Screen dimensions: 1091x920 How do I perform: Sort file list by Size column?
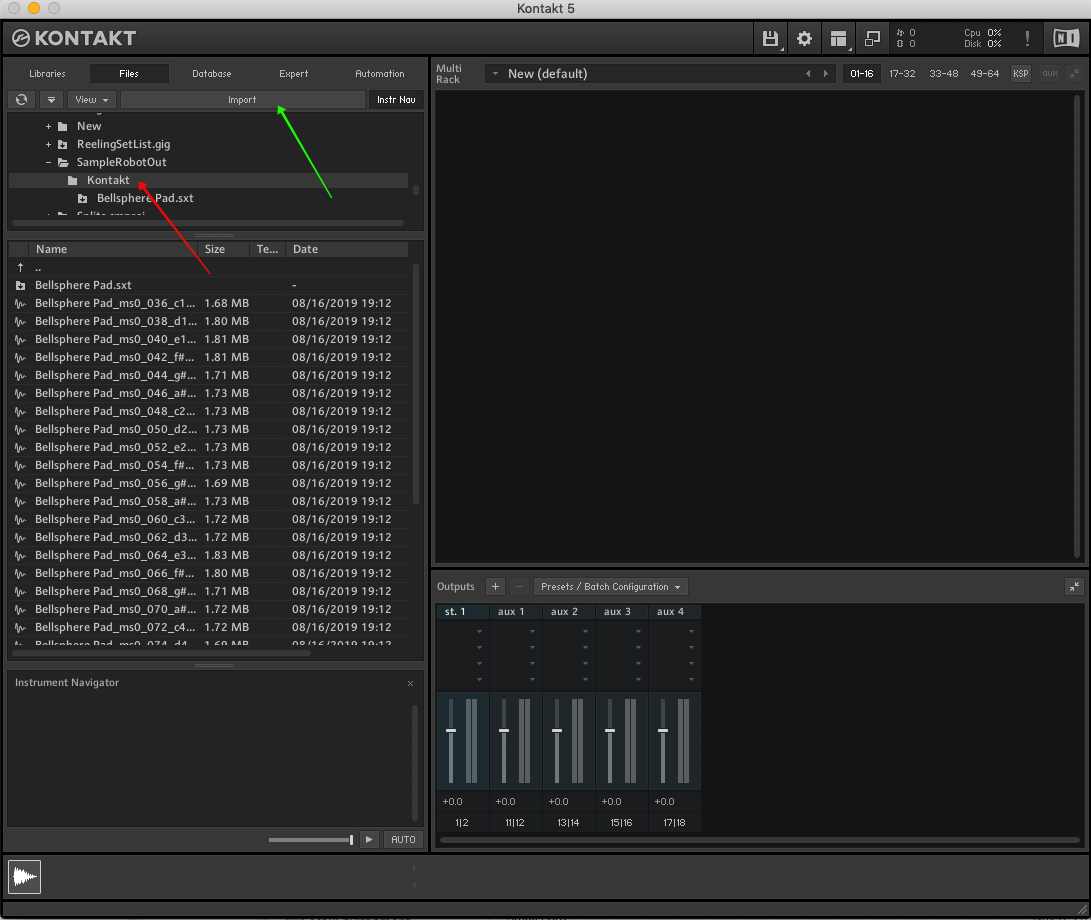pyautogui.click(x=223, y=249)
